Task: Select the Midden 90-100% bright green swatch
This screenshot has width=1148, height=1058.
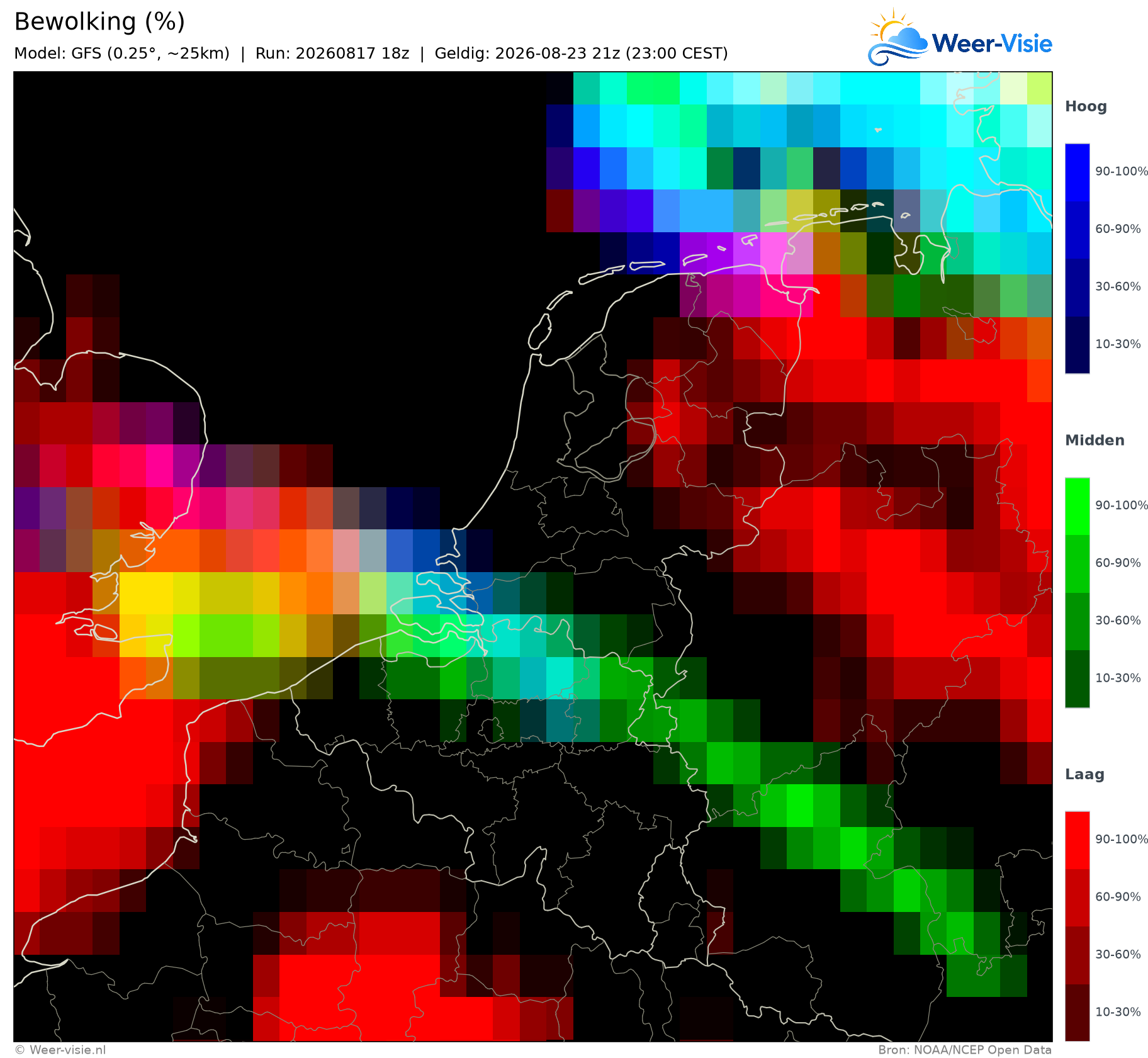Action: coord(1077,507)
